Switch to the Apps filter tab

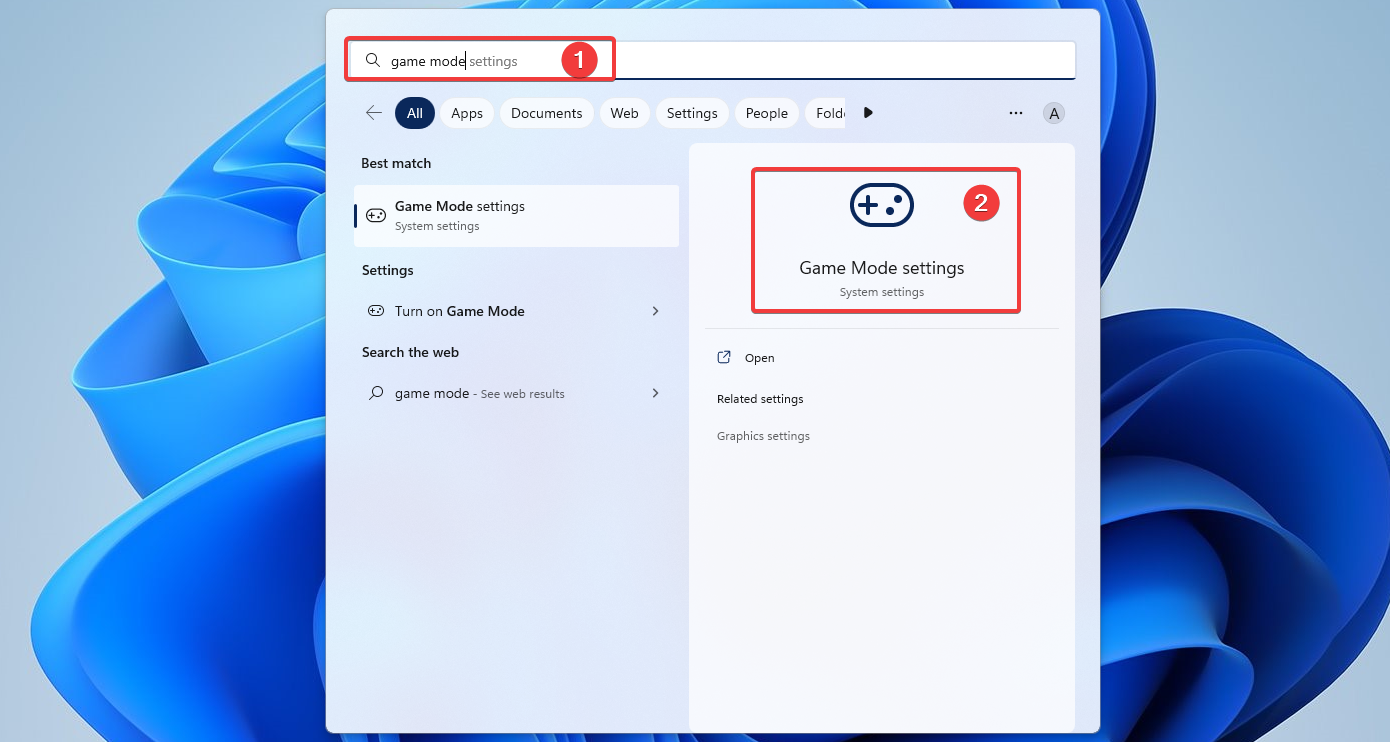pyautogui.click(x=467, y=113)
